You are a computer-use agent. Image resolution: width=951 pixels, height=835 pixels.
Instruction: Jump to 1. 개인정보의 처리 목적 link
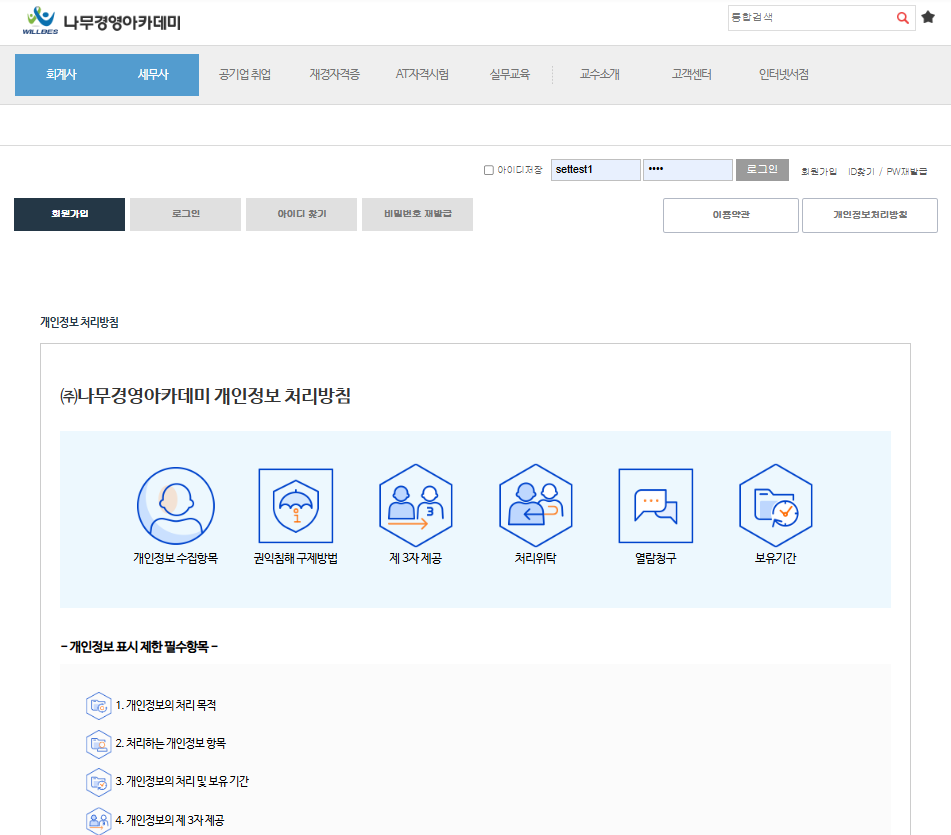tap(165, 705)
